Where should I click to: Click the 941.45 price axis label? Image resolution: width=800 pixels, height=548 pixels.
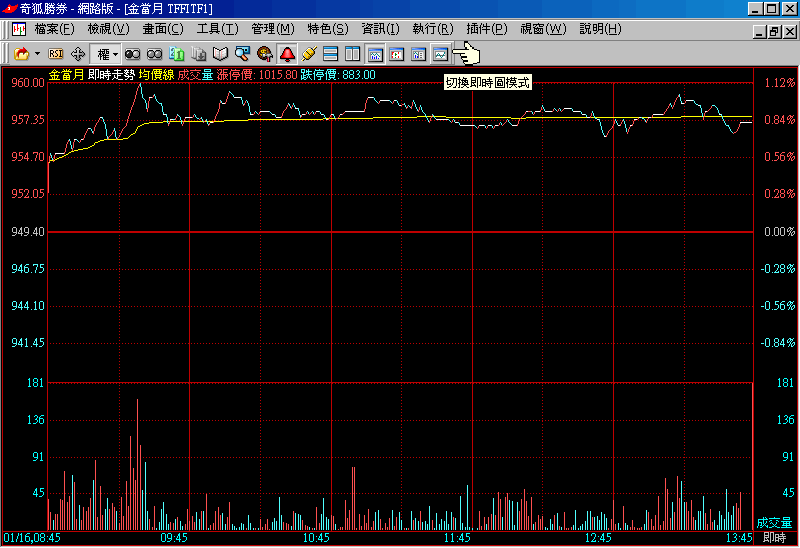[28, 342]
